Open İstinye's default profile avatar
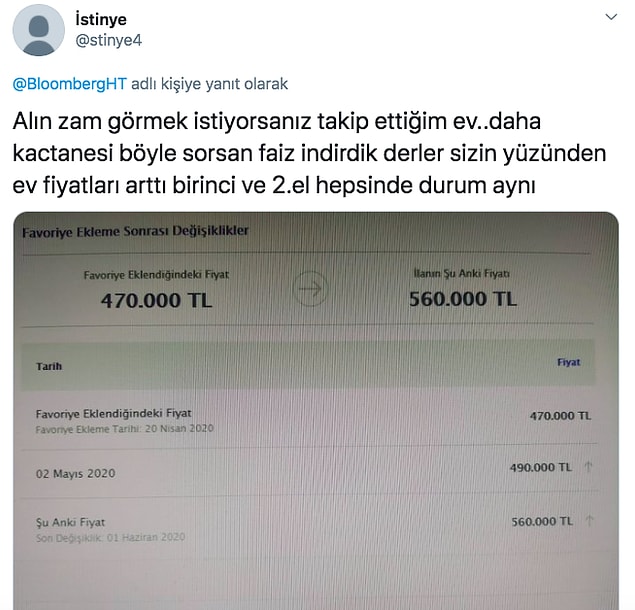635x610 pixels. coord(38,30)
